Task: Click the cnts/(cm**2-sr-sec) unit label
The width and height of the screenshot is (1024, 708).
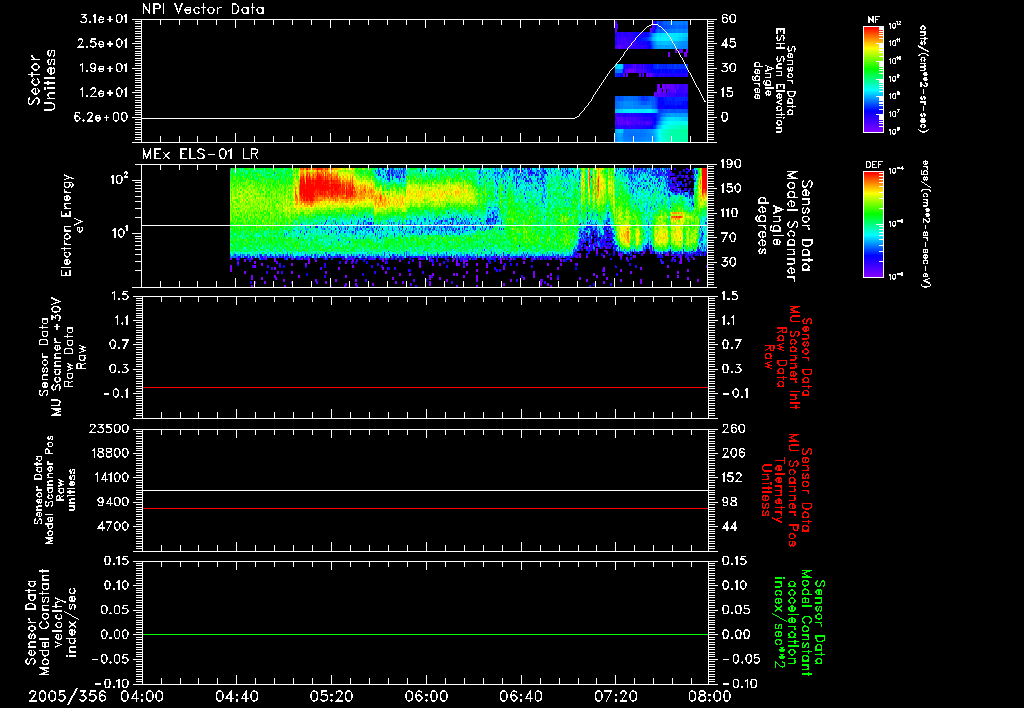Action: click(x=923, y=78)
